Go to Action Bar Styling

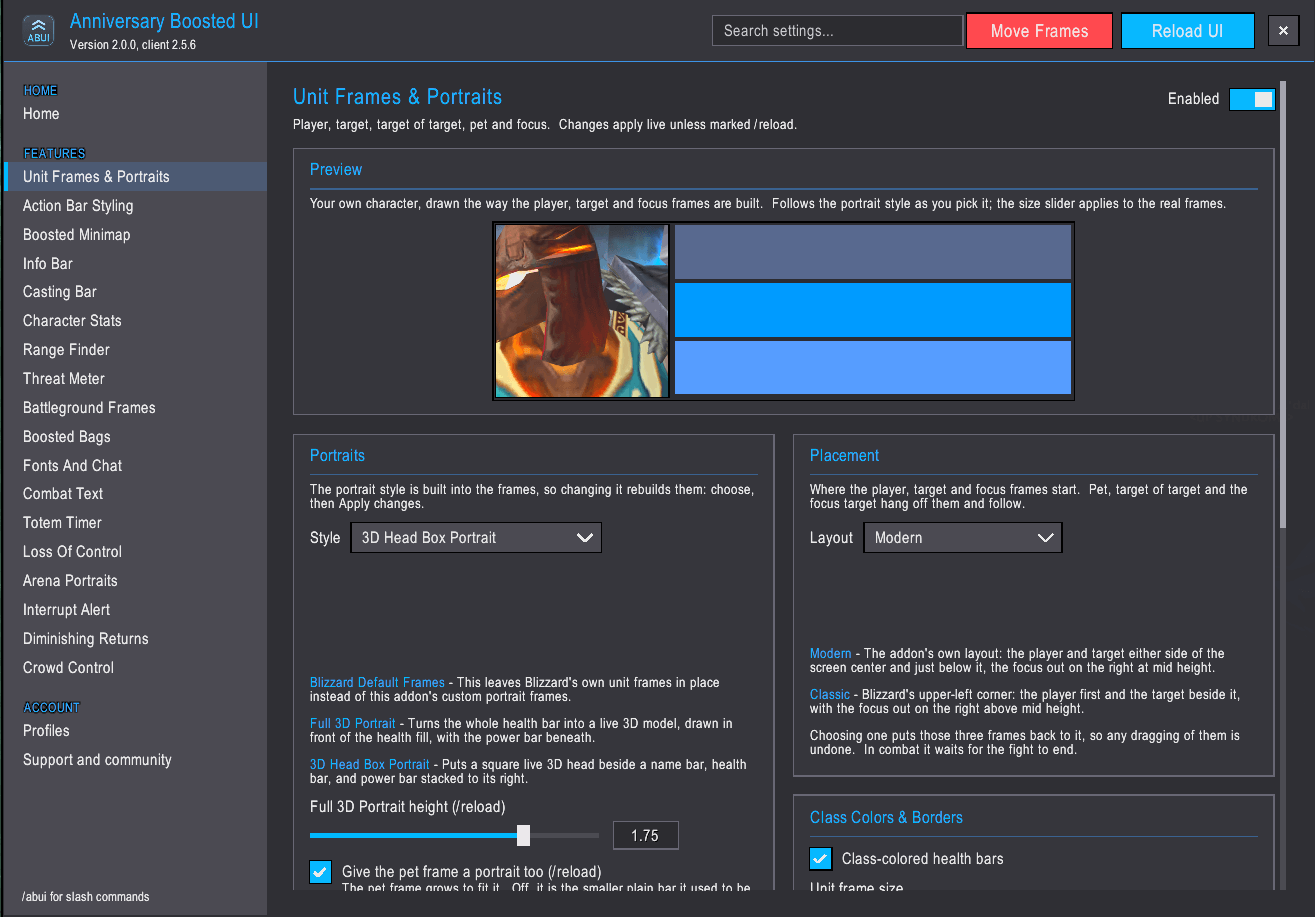click(x=78, y=205)
